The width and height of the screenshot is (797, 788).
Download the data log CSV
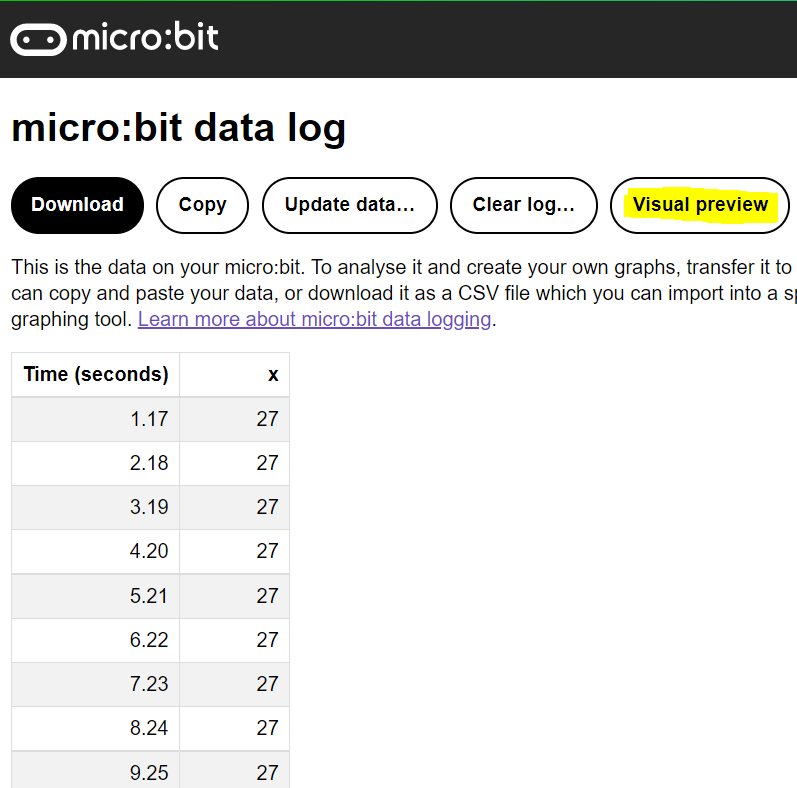click(77, 205)
